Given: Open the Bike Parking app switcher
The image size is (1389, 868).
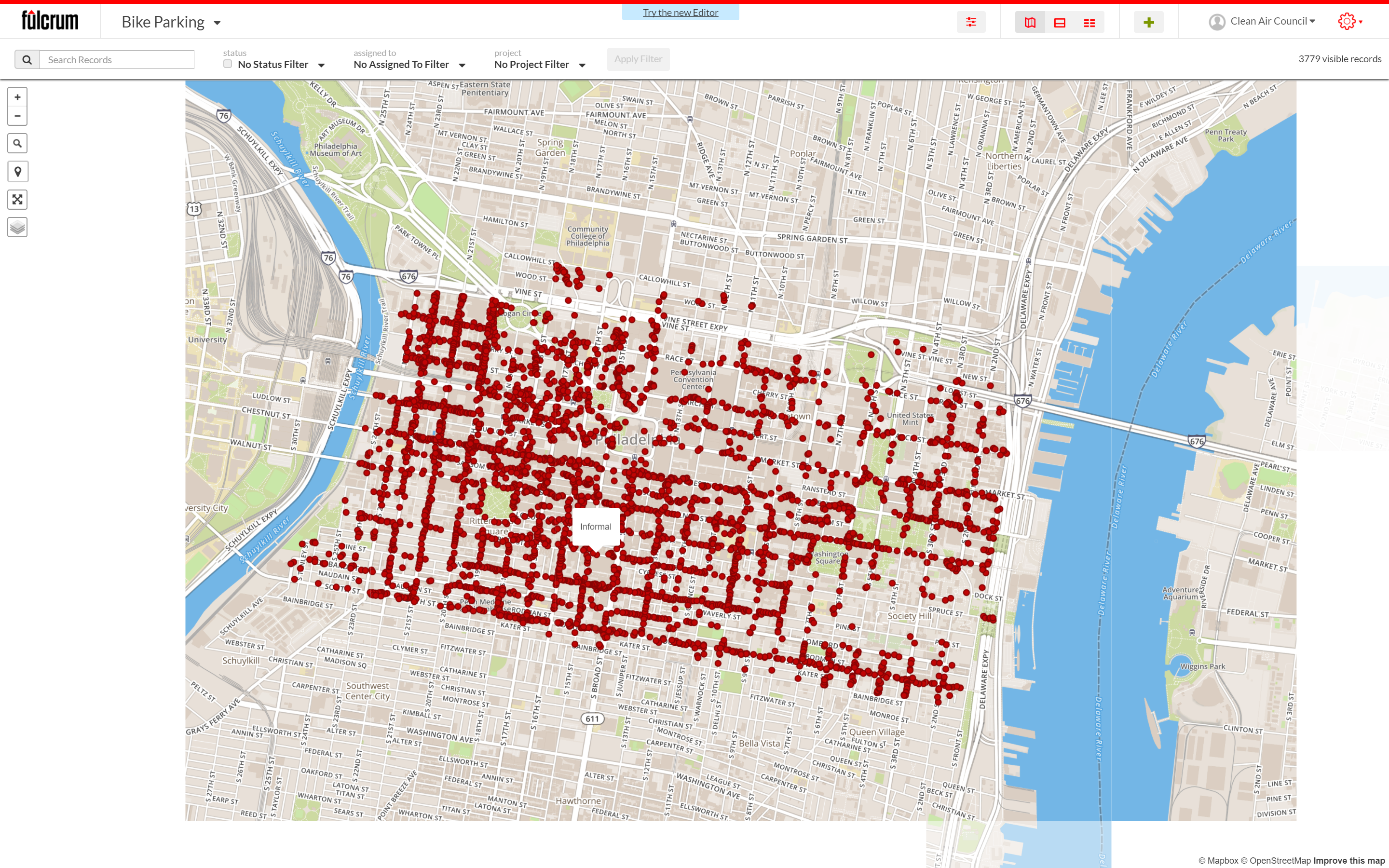Looking at the screenshot, I should coord(171,22).
